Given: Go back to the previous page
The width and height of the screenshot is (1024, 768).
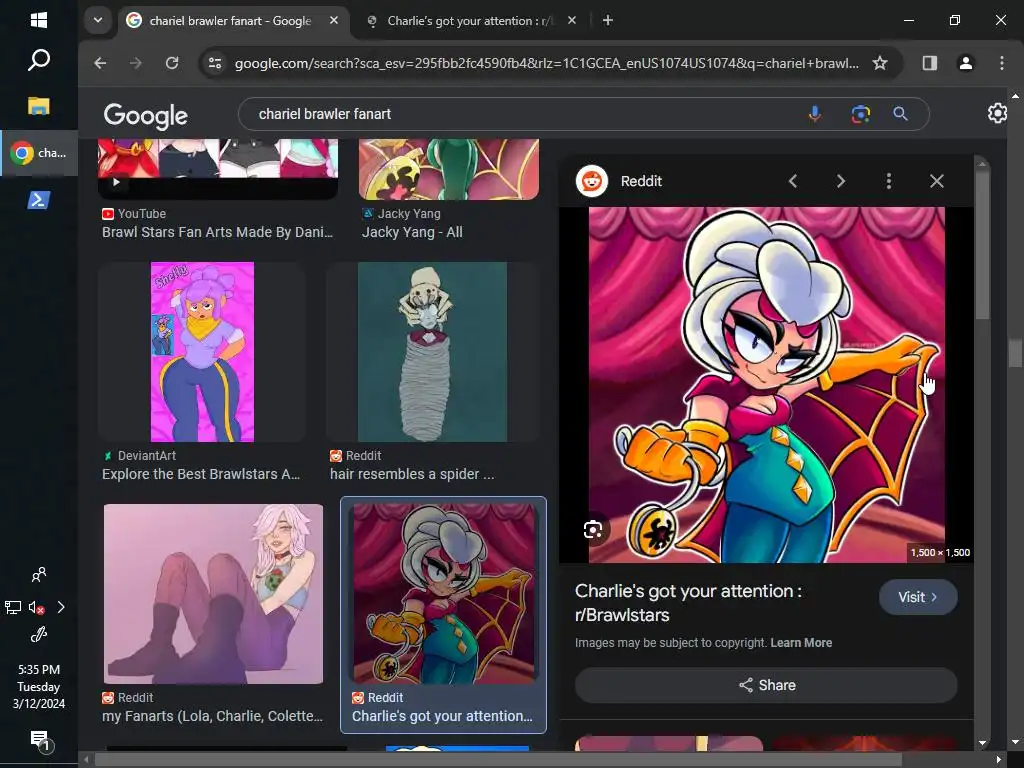Looking at the screenshot, I should tap(100, 63).
